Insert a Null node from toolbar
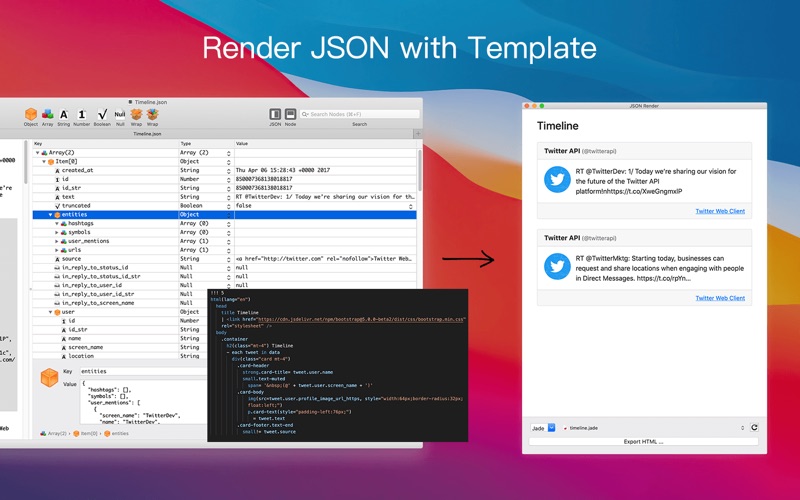The image size is (800, 500). [x=120, y=116]
